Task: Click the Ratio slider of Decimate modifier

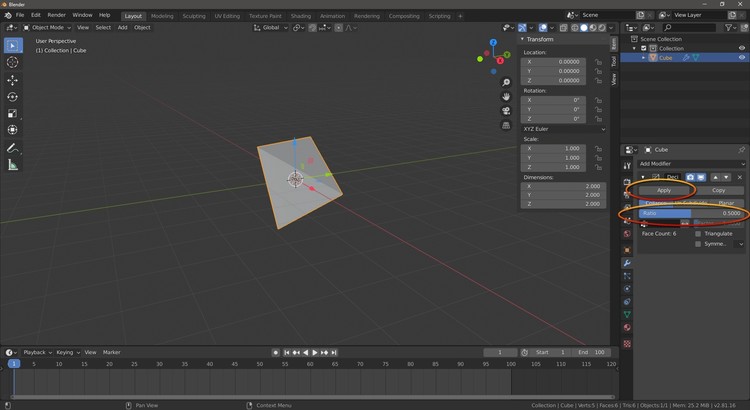Action: tap(690, 213)
